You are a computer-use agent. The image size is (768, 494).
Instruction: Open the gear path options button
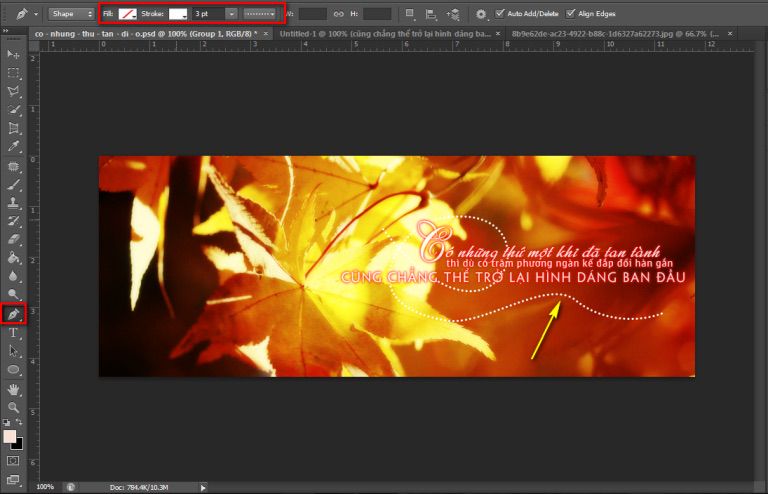click(x=481, y=14)
